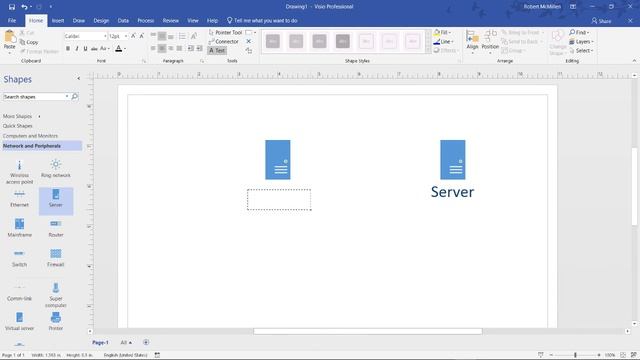Pick the Mainframe stencil shape

[19, 228]
